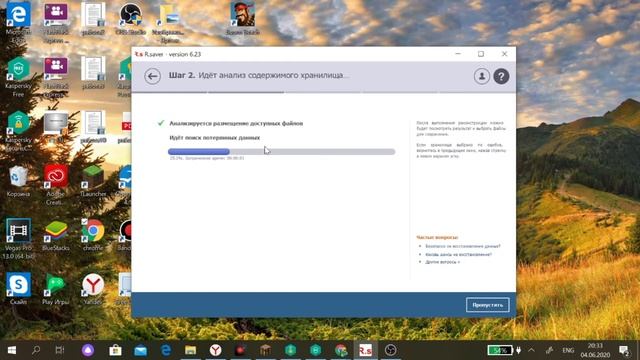640x360 pixels.
Task: Open Google Chrome desktop shortcut
Action: 93,235
